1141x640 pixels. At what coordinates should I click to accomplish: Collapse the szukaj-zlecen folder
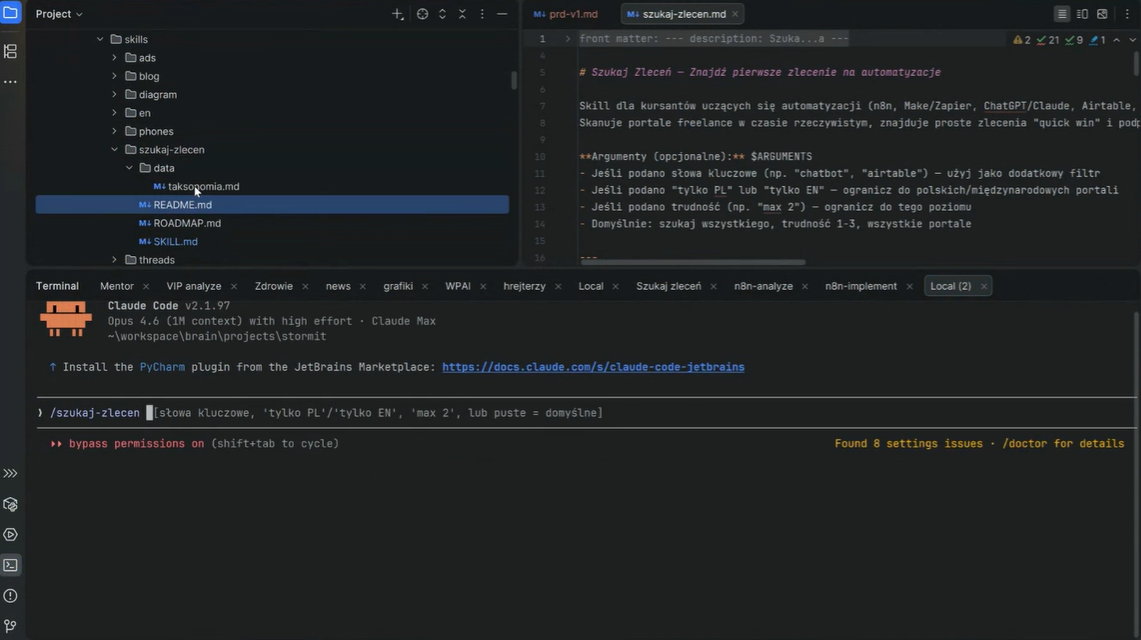click(114, 150)
